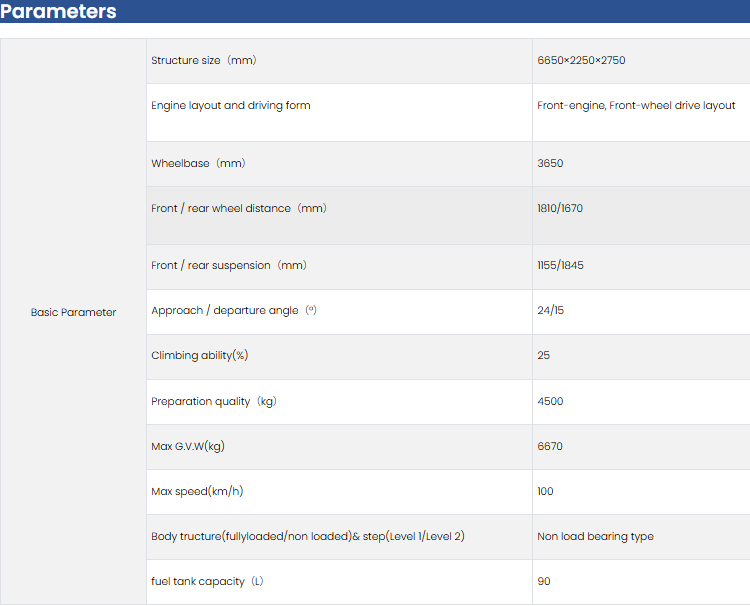Select Engine layout and driving form row

tap(231, 105)
